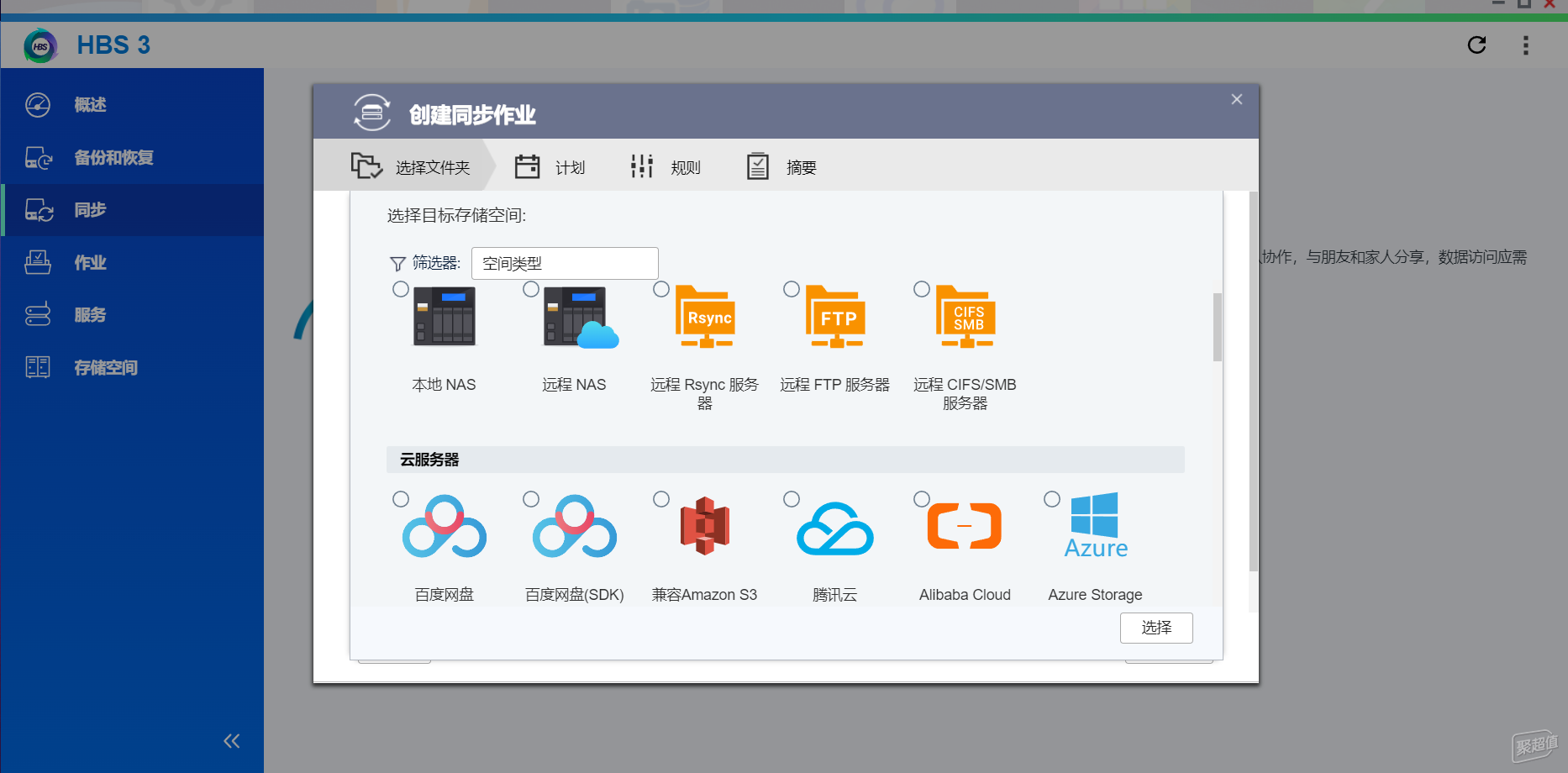This screenshot has height=773, width=1568.
Task: Click the 服务 sidebar icon
Action: click(38, 314)
